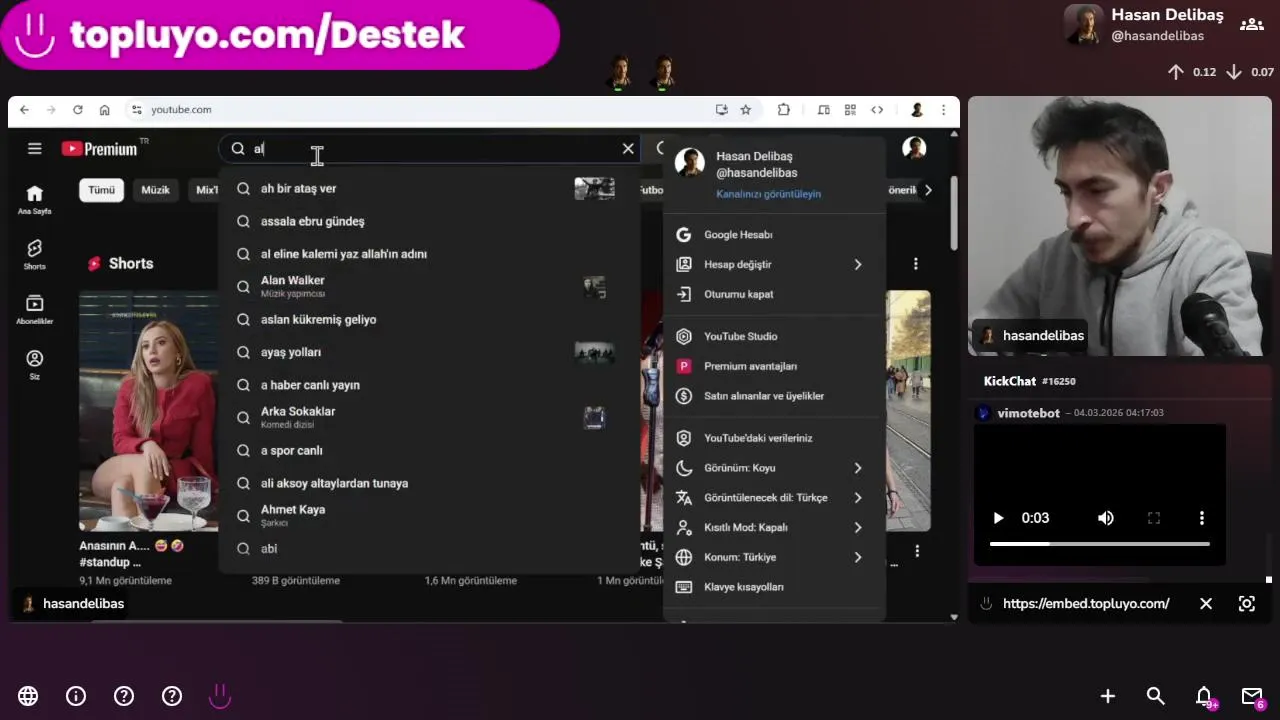
Task: Expand 'Konum: Türkiye' location submenu
Action: coord(774,557)
